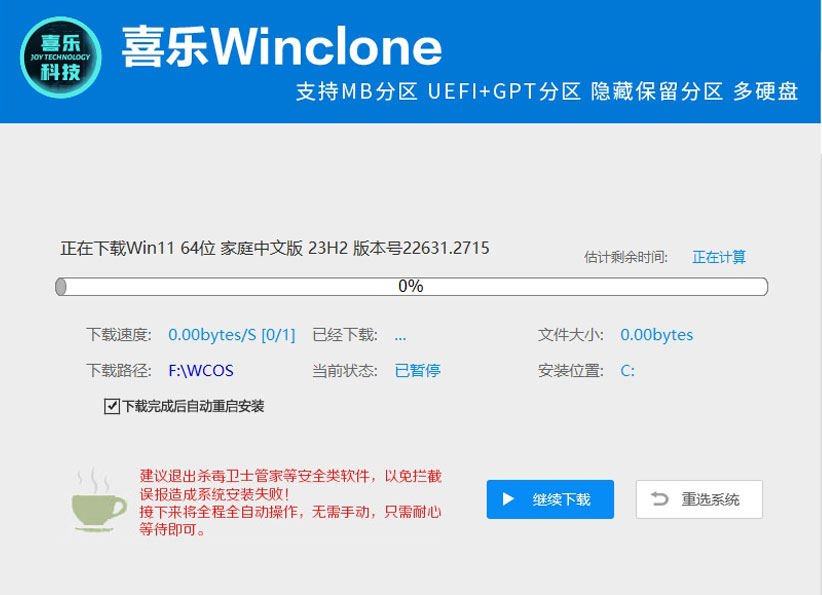Click the 已暂停 current status value
822x595 pixels.
[x=417, y=371]
